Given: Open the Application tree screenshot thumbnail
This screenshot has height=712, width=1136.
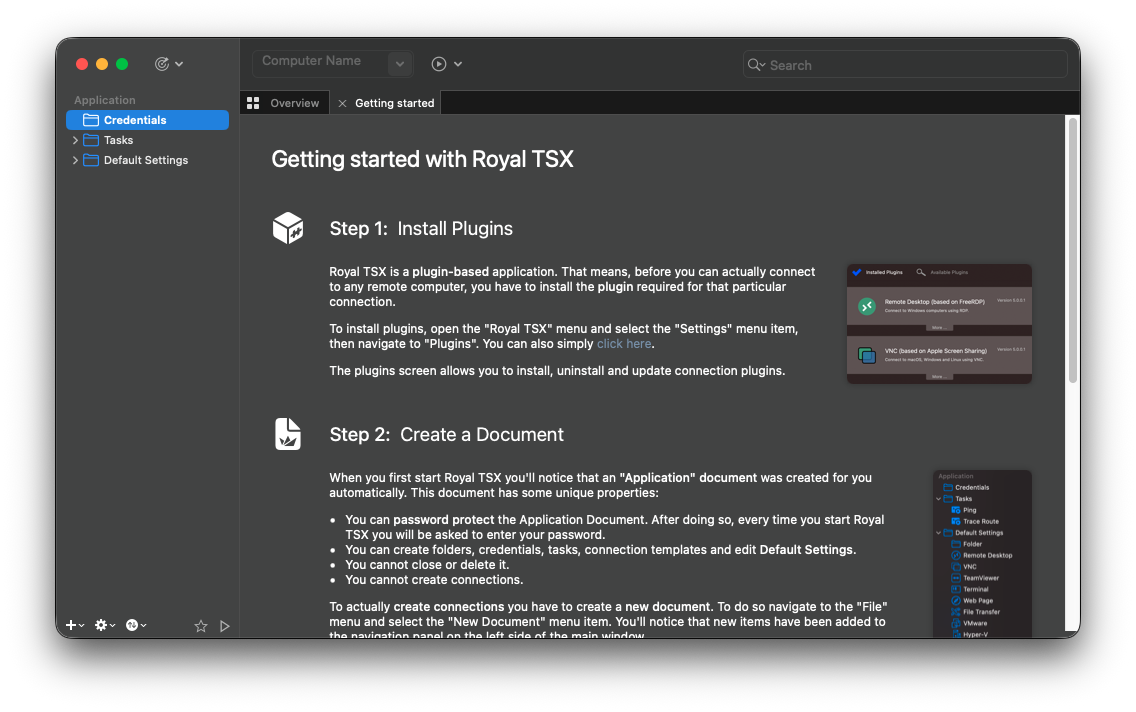Looking at the screenshot, I should point(982,554).
